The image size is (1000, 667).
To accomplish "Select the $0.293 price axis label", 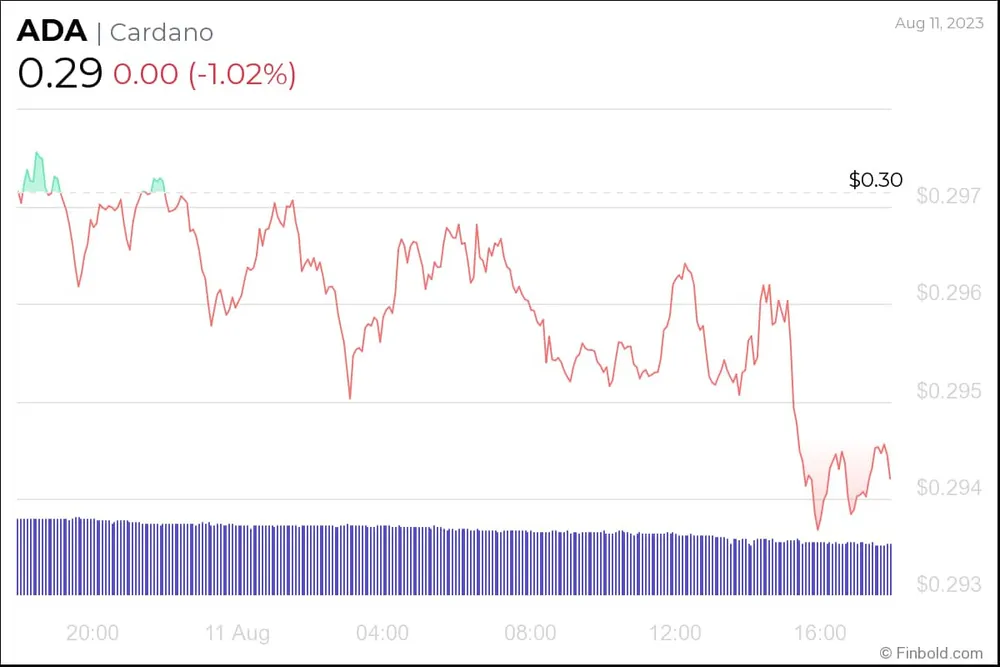I will pyautogui.click(x=947, y=584).
